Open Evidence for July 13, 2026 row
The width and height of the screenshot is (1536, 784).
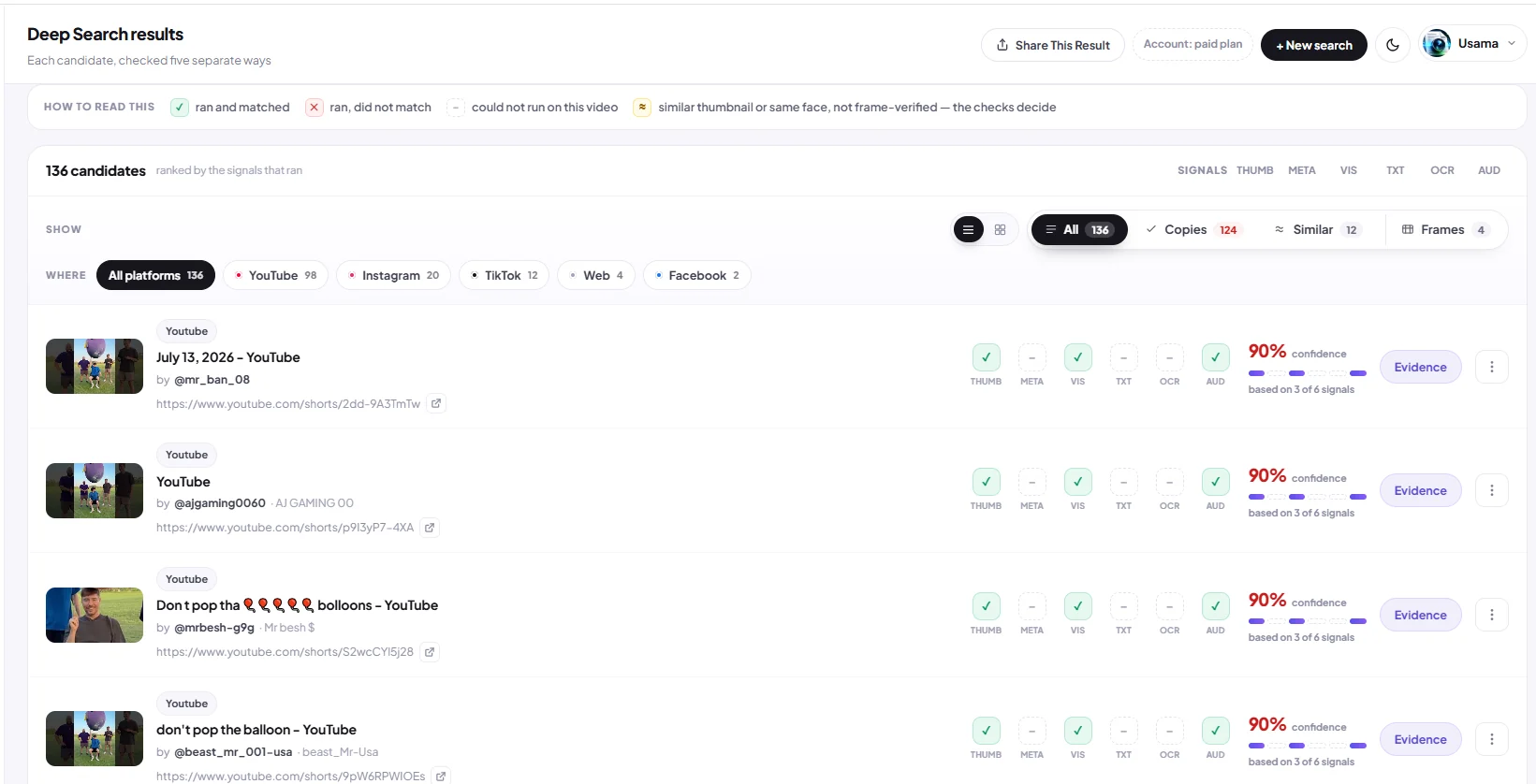1420,367
